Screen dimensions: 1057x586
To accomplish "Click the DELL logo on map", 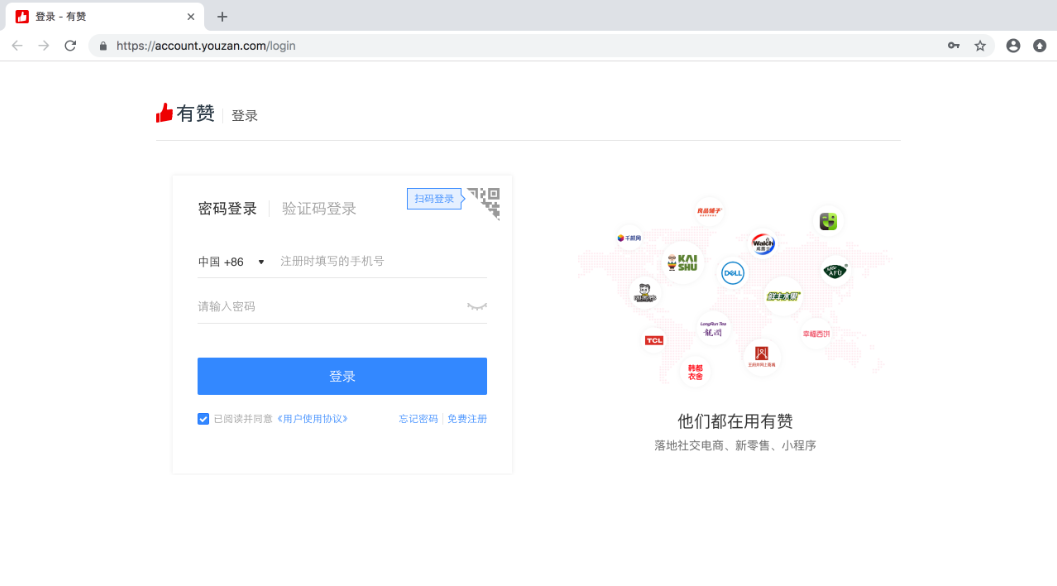I will point(732,273).
